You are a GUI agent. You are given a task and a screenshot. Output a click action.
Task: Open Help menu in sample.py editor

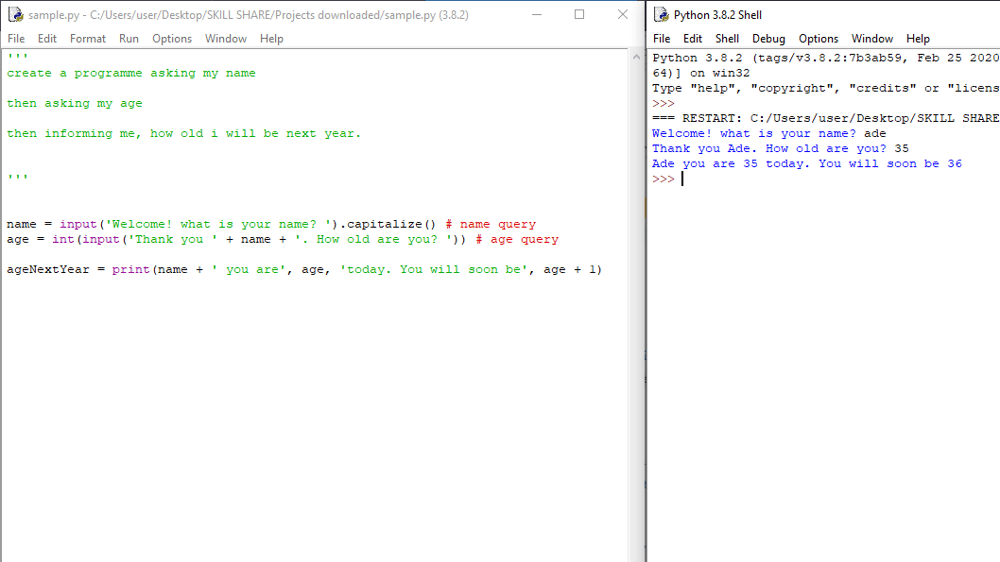(271, 39)
